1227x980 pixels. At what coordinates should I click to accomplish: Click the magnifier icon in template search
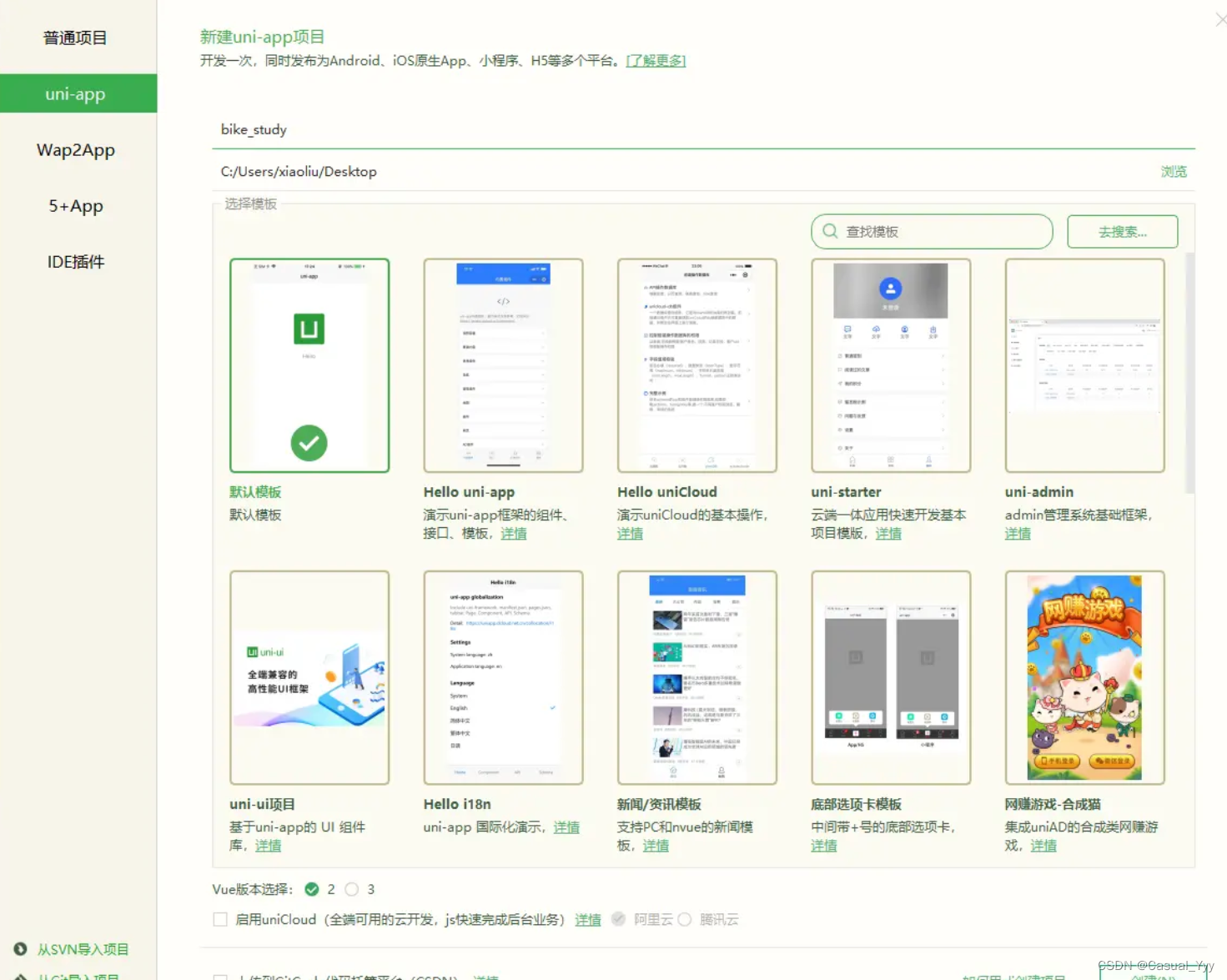(x=830, y=231)
